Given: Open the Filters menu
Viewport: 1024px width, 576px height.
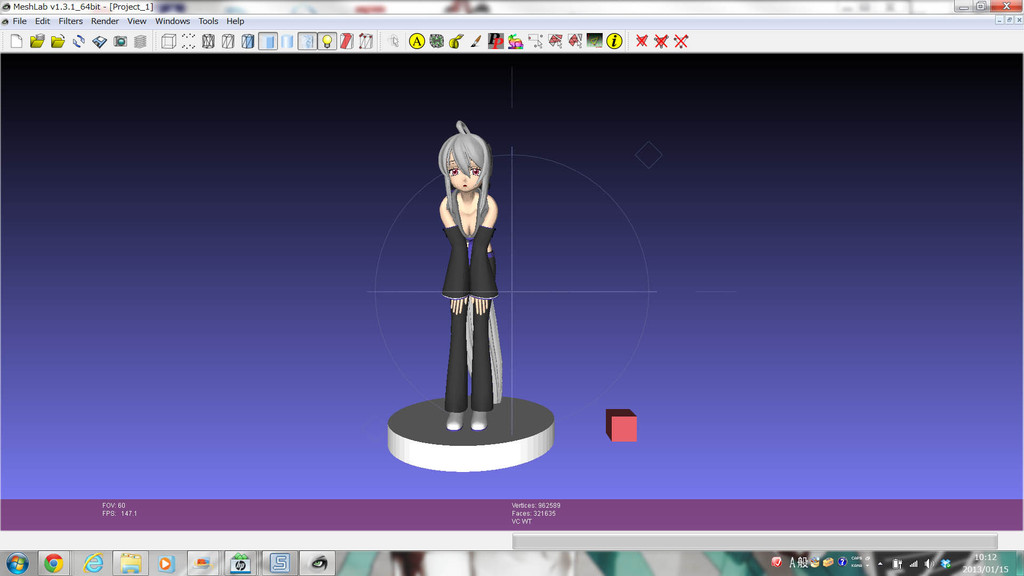Looking at the screenshot, I should (71, 22).
